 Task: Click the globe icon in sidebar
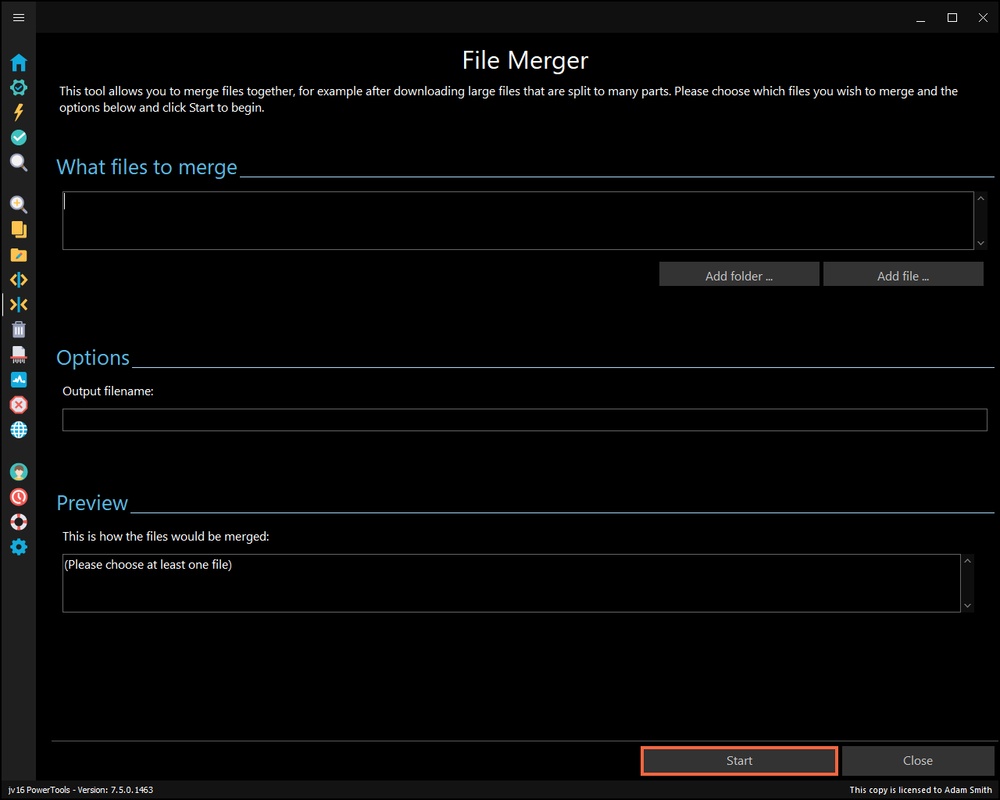pos(18,430)
